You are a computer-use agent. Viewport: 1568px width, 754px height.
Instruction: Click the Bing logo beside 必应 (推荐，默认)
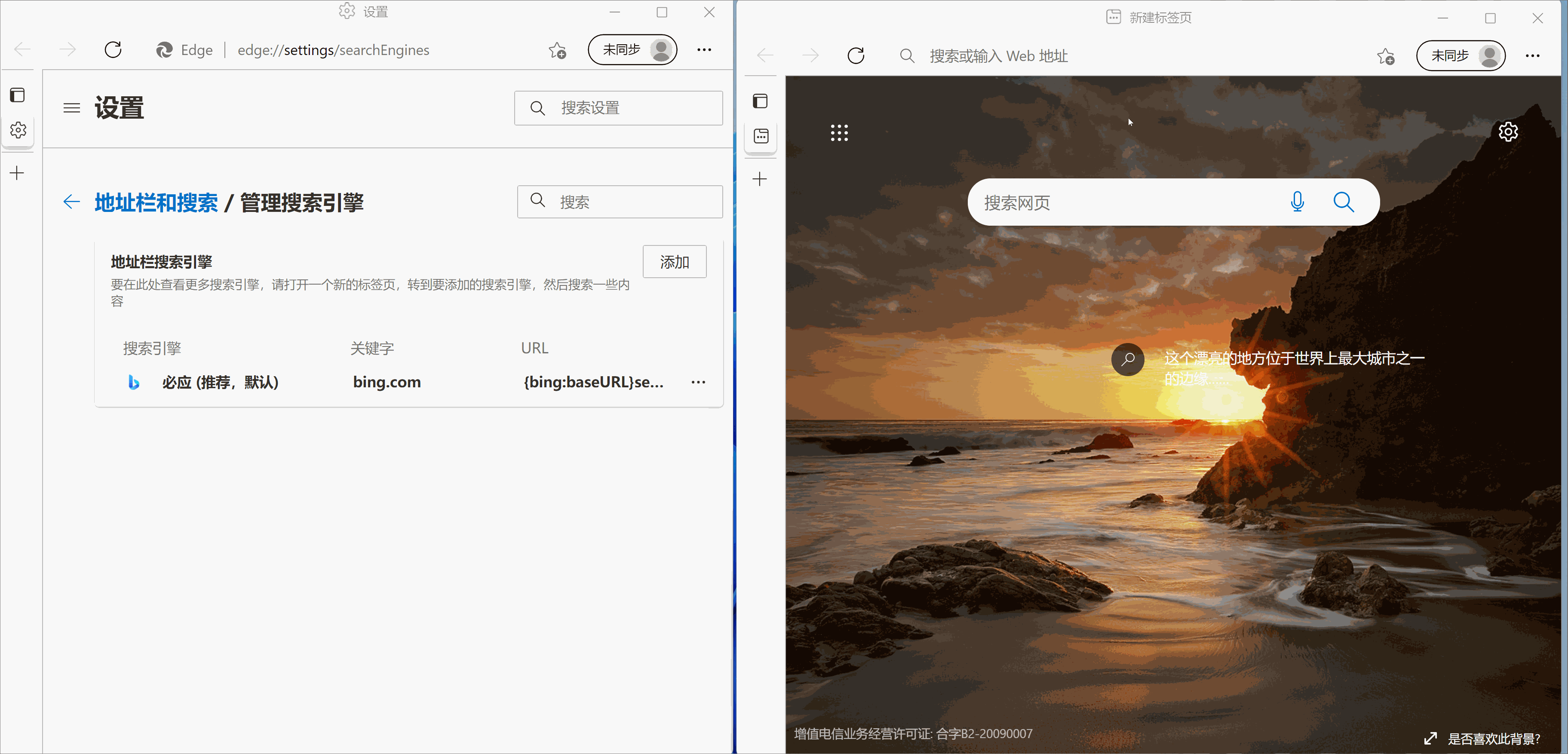pos(134,382)
